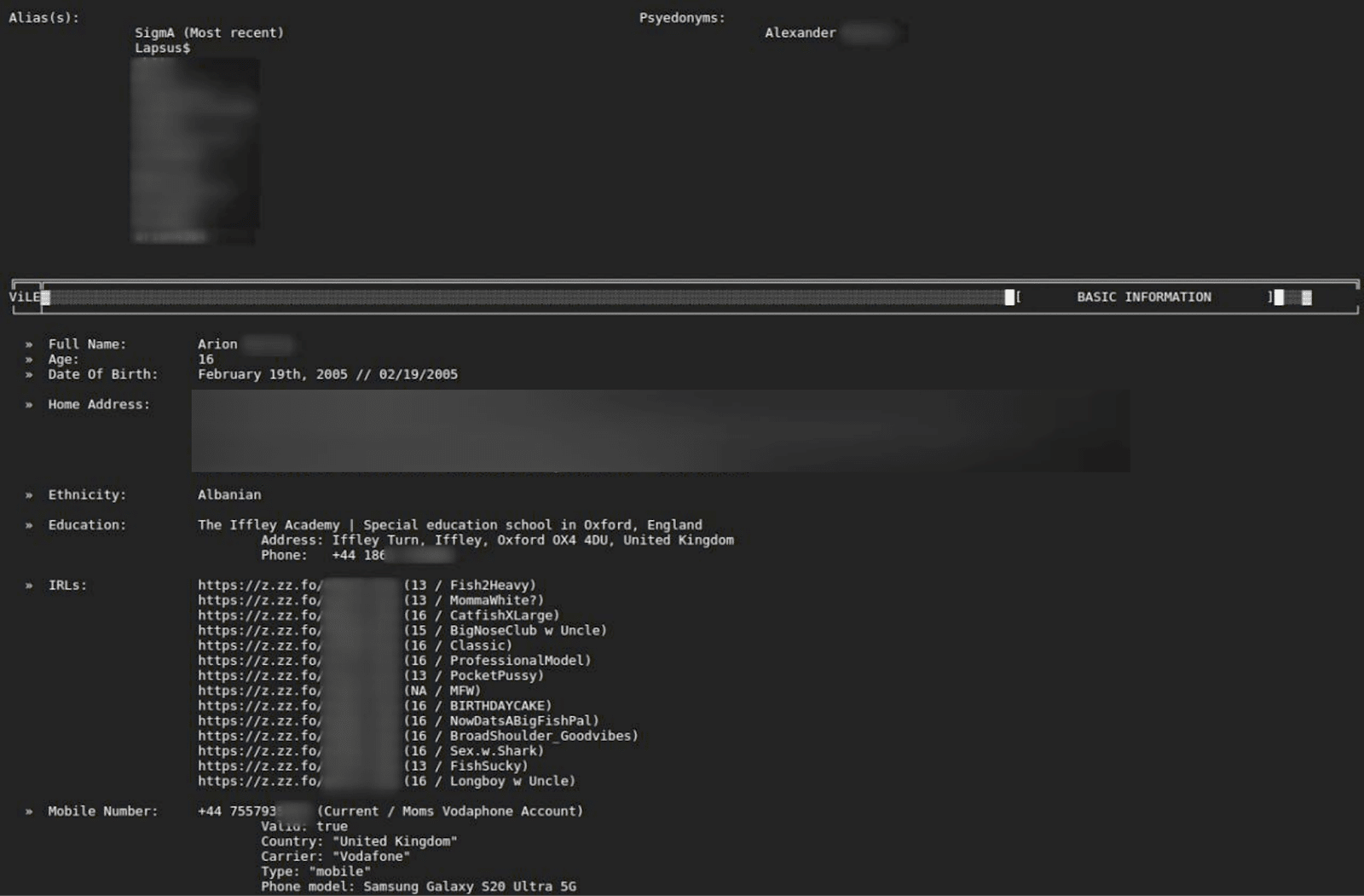The height and width of the screenshot is (896, 1364).
Task: Select the "Date Of Birth:" label
Action: click(x=102, y=374)
